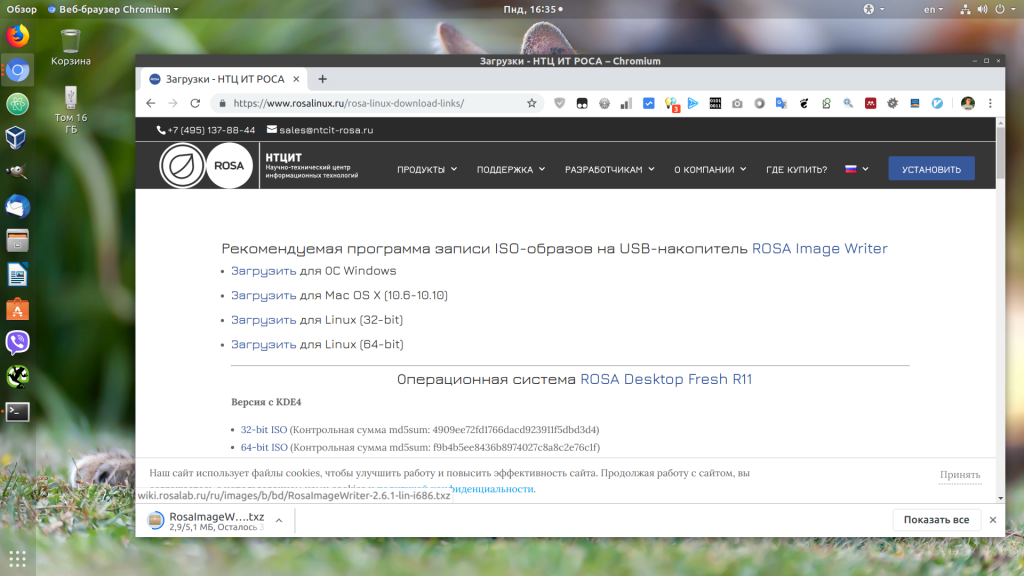Click the УСТАНОВИТЬ button
Image resolution: width=1024 pixels, height=576 pixels.
pyautogui.click(x=931, y=169)
